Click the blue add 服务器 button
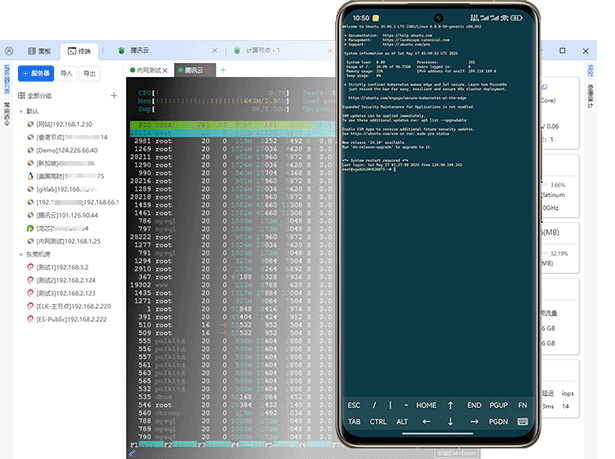Image resolution: width=615 pixels, height=459 pixels. [x=36, y=73]
